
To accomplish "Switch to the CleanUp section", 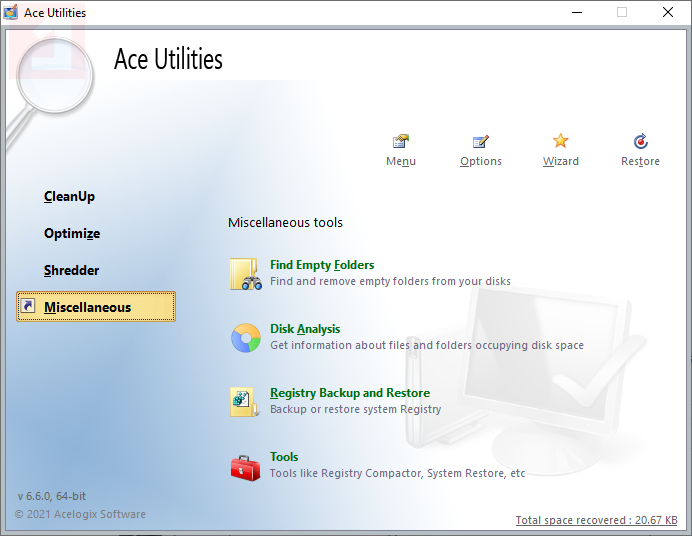I will [69, 196].
